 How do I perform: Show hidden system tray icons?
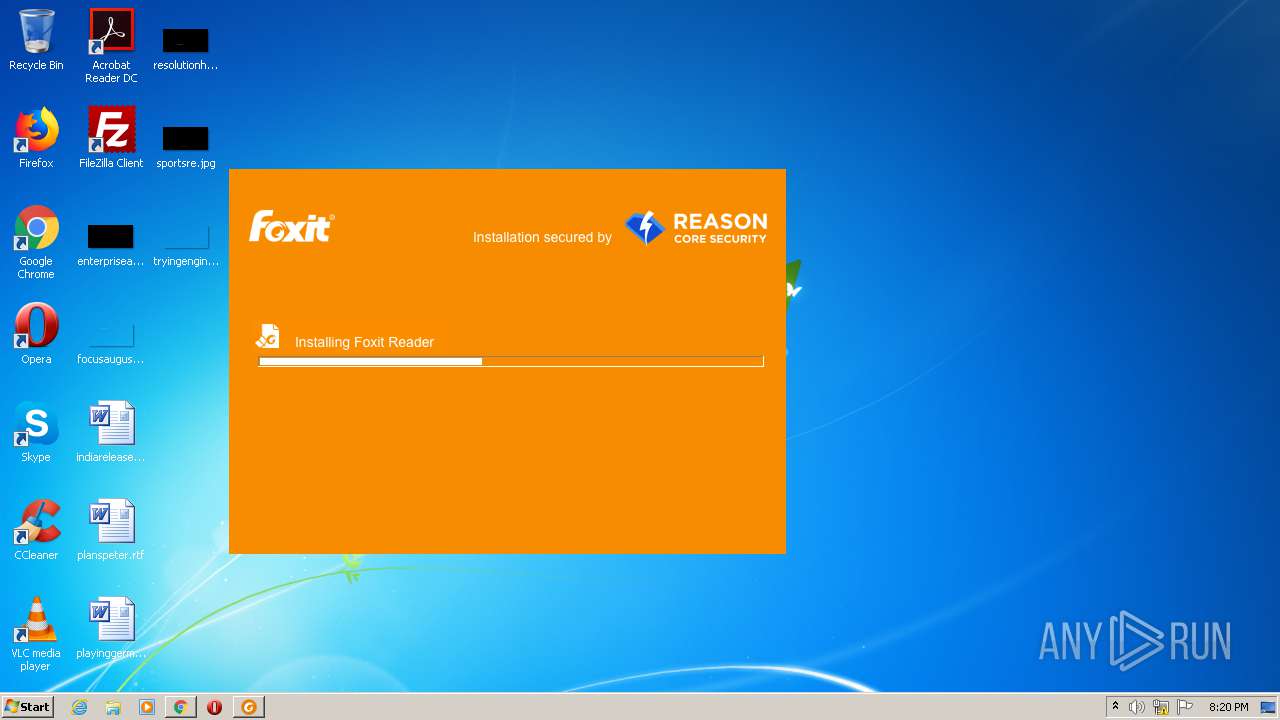point(1115,707)
